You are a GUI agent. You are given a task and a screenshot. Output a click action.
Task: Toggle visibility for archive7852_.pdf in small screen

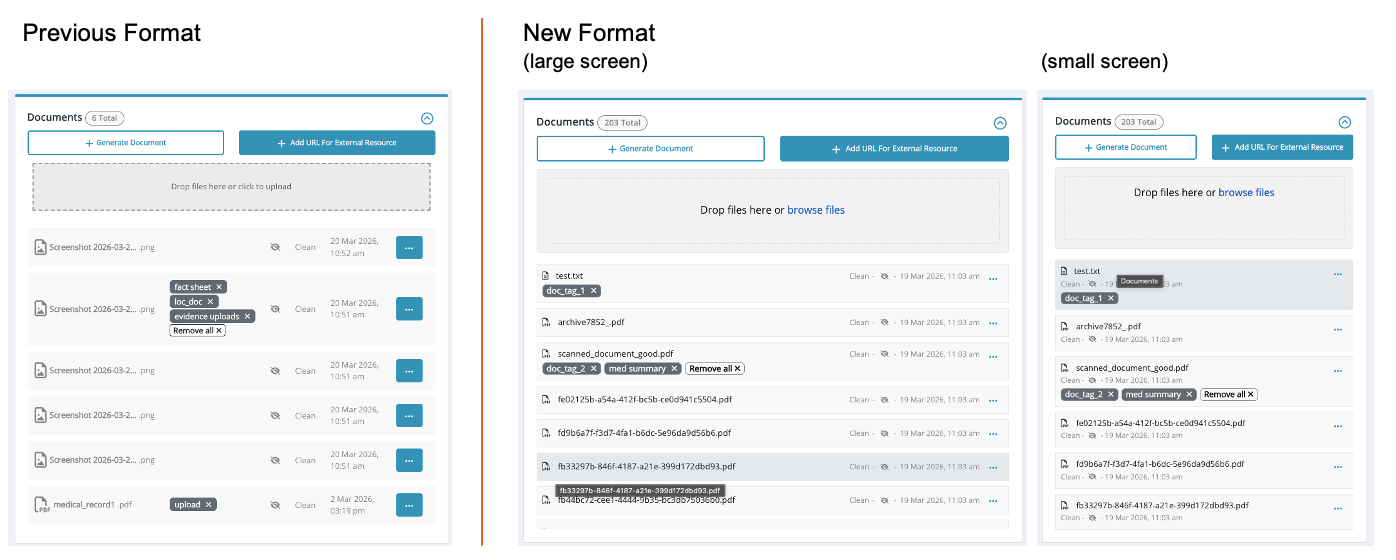(1092, 339)
